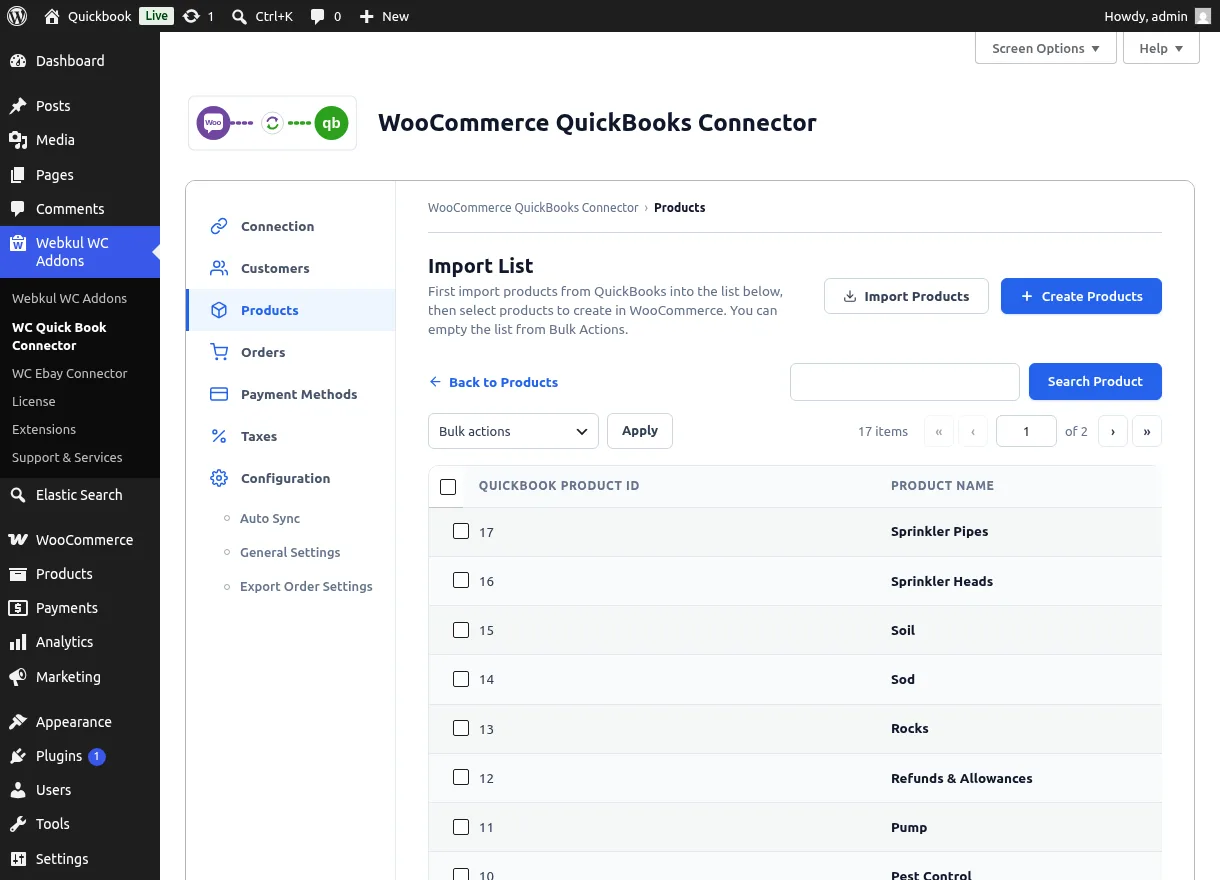Click the WooCommerce QuickBooks Connector breadcrumb

pyautogui.click(x=533, y=208)
